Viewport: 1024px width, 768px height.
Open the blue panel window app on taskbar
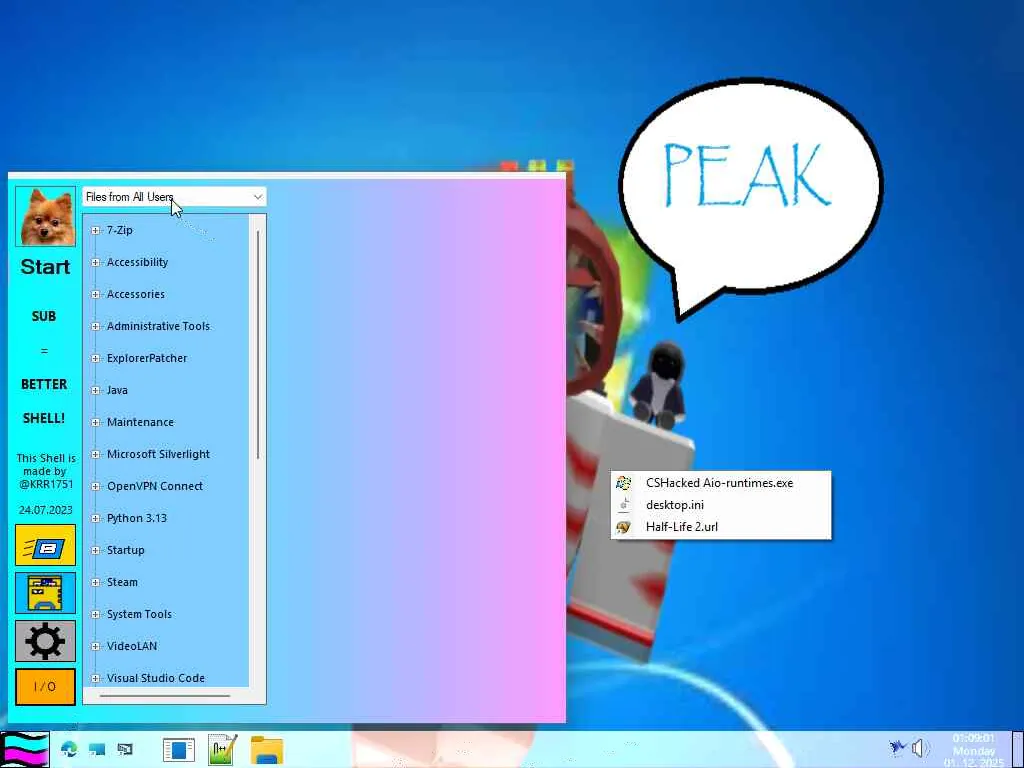click(x=178, y=750)
